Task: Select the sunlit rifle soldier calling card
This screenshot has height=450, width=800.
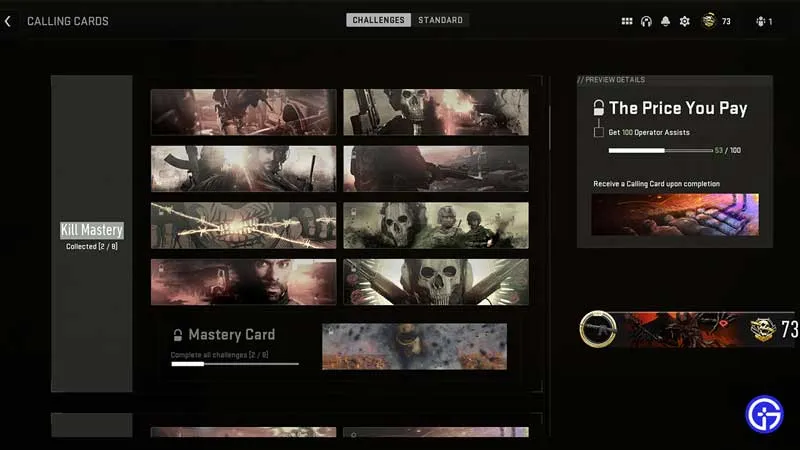Action: point(243,169)
